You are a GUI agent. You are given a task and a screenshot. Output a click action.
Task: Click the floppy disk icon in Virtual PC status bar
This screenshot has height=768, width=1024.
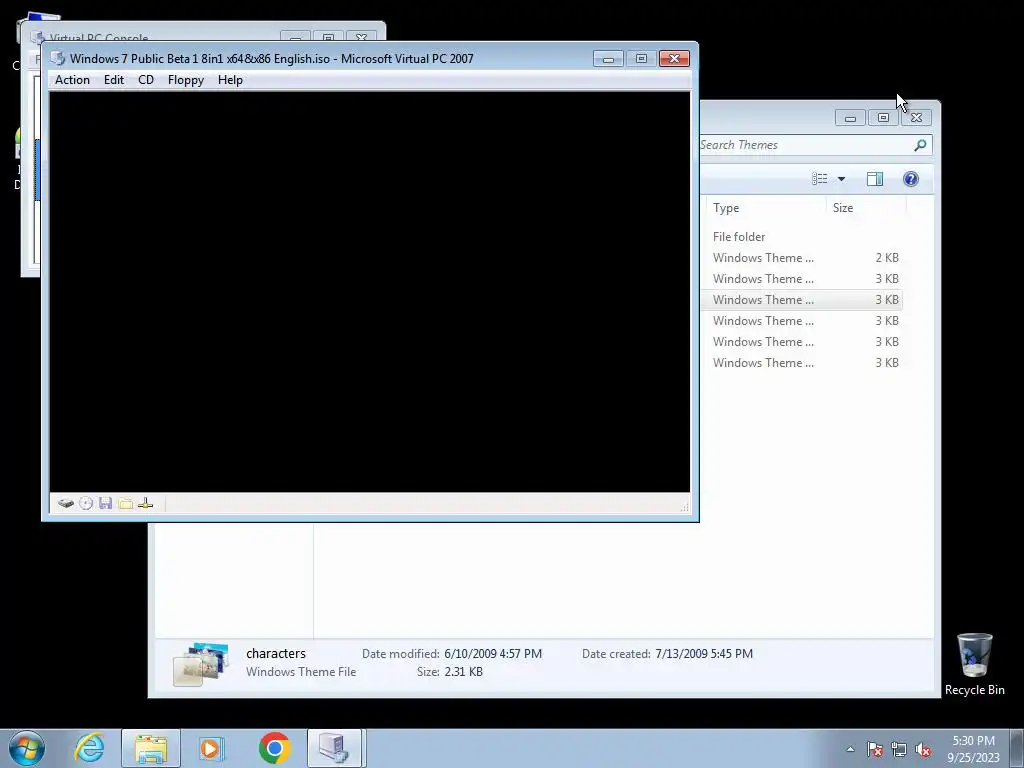click(106, 504)
